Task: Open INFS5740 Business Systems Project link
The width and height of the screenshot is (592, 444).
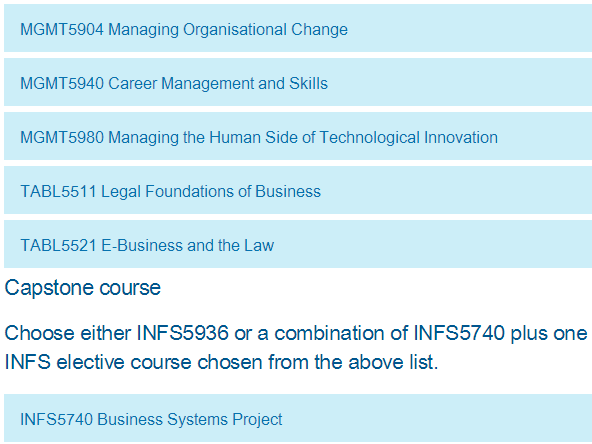Action: pyautogui.click(x=151, y=419)
